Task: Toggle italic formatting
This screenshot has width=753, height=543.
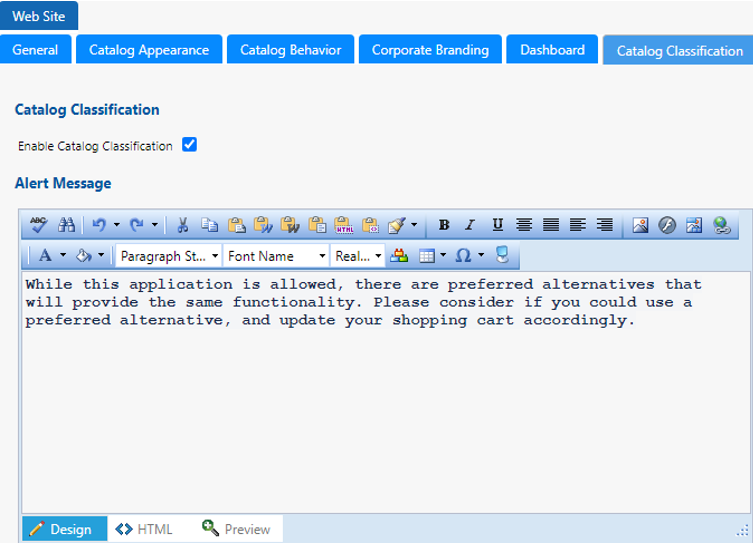Action: pos(470,225)
